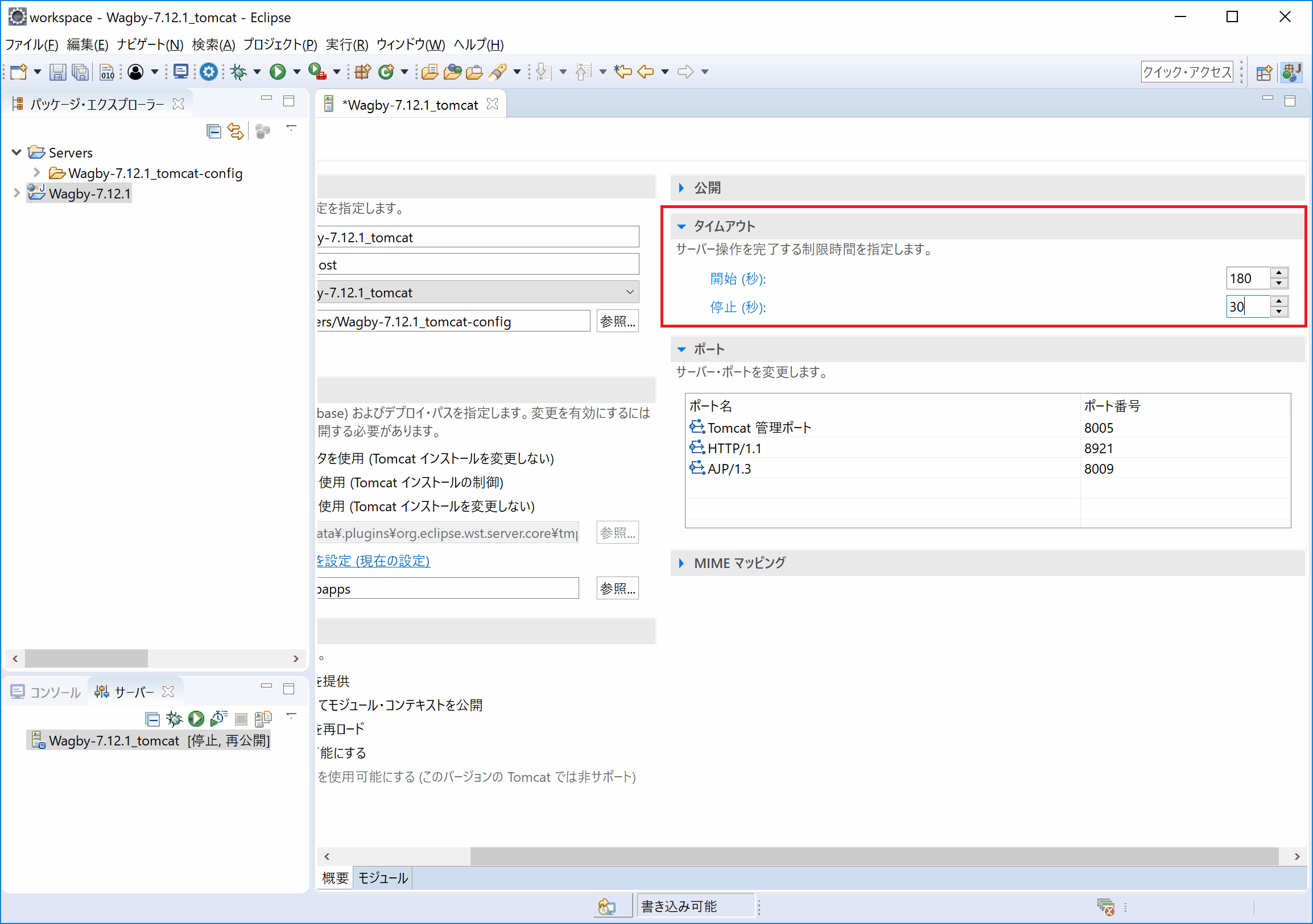Open the ウィンドウ(W) menu
This screenshot has height=924, width=1313.
[x=411, y=44]
